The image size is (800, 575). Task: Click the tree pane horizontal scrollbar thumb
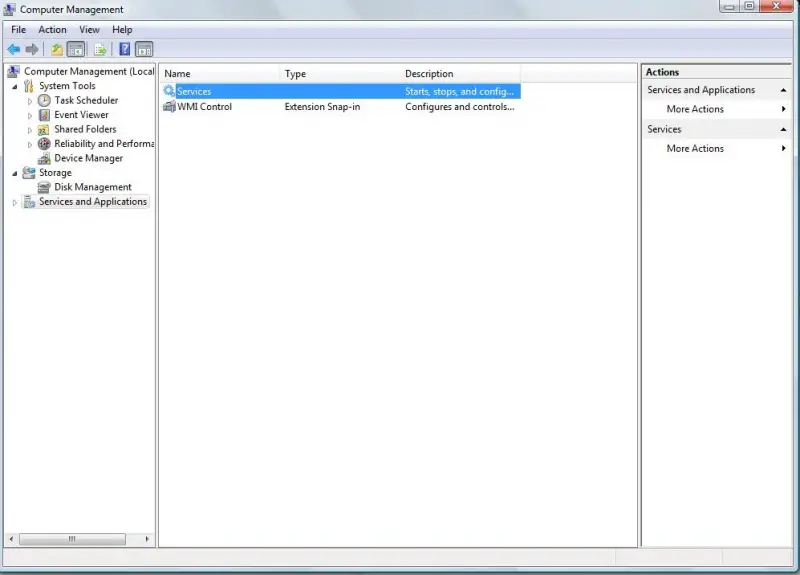click(72, 539)
